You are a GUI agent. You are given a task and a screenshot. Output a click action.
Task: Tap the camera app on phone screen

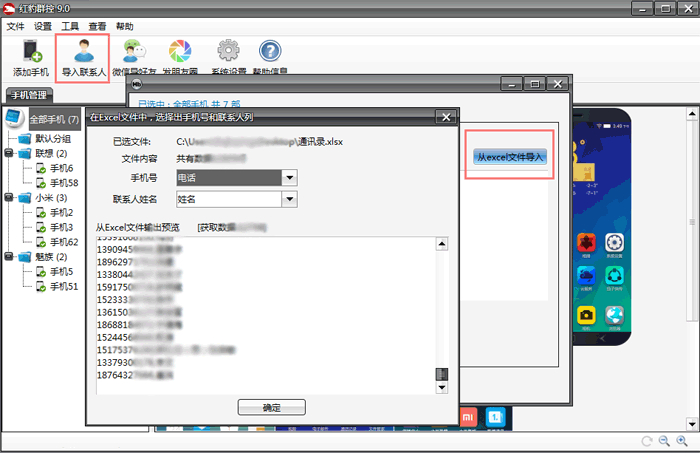586,315
